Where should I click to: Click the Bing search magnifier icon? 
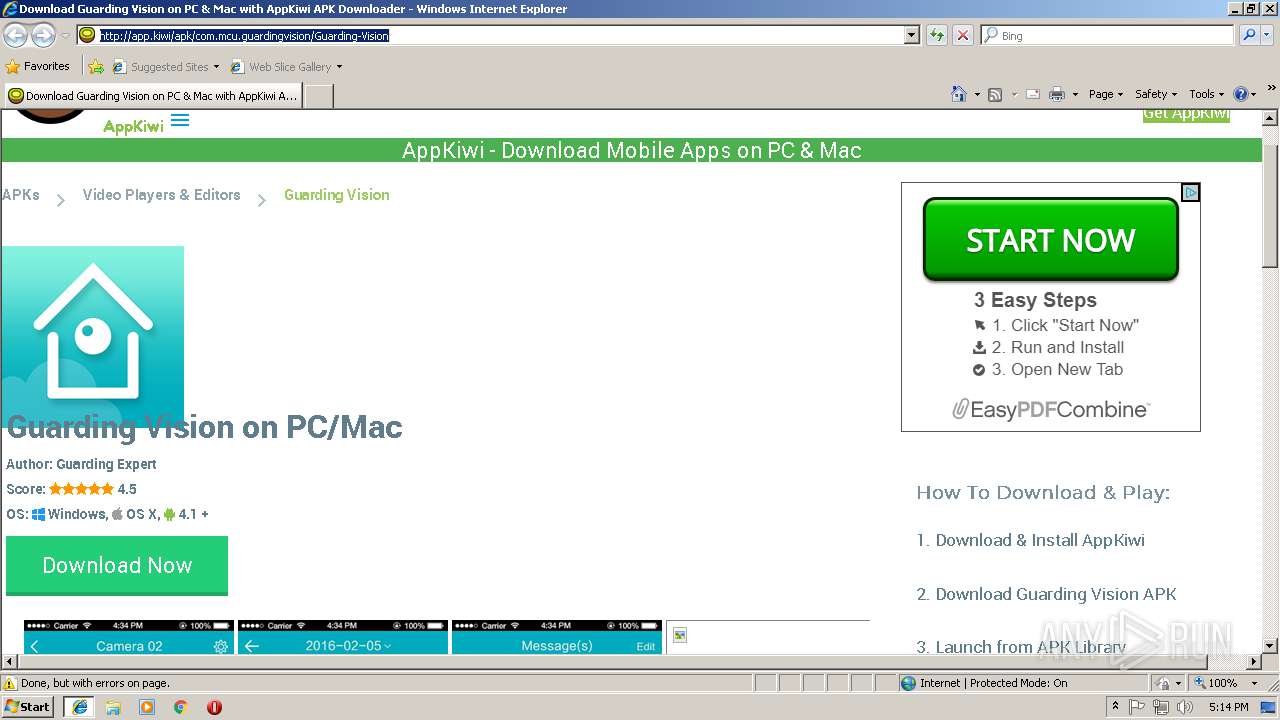tap(1249, 35)
